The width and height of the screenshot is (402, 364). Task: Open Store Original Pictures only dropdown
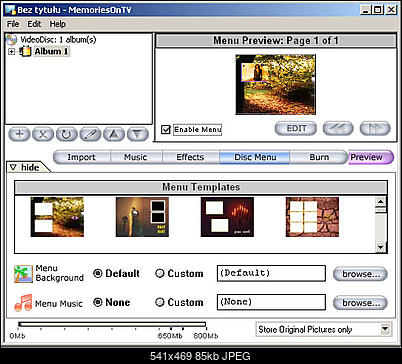(x=385, y=329)
